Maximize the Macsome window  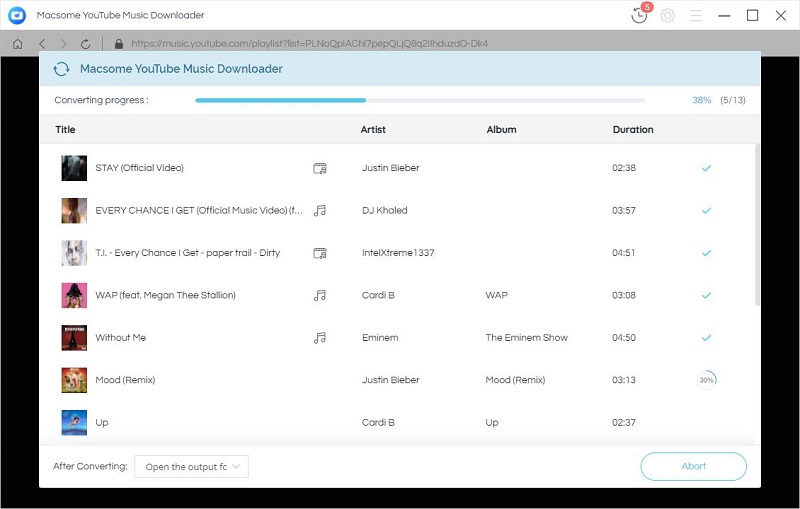[x=752, y=15]
